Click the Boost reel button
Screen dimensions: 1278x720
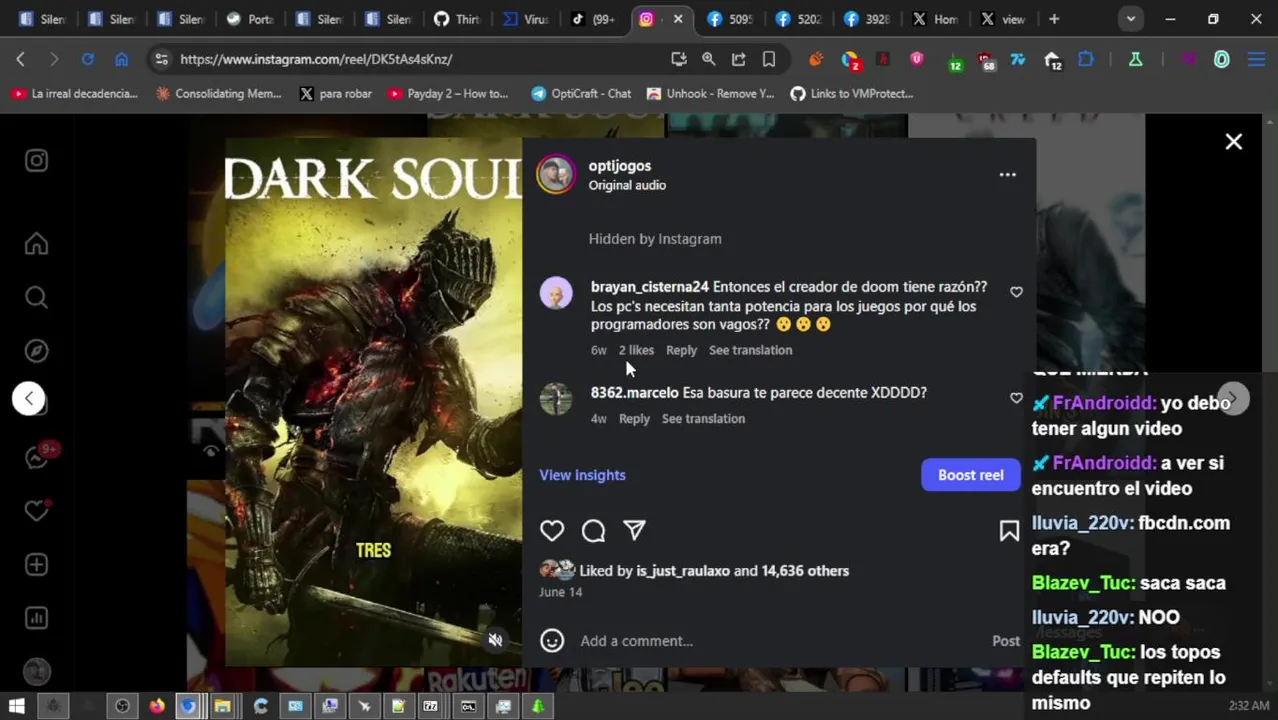[970, 475]
